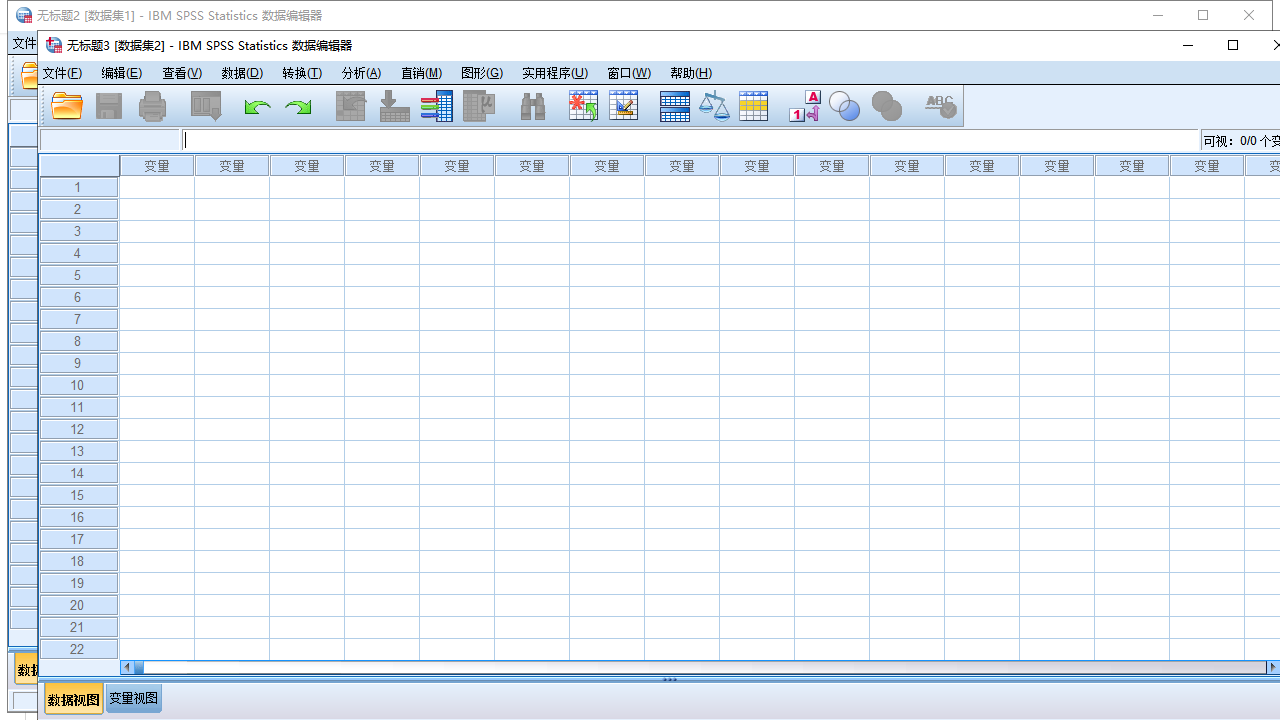Screen dimensions: 1280x720
Task: Open Select cases icon
Action: tap(753, 106)
